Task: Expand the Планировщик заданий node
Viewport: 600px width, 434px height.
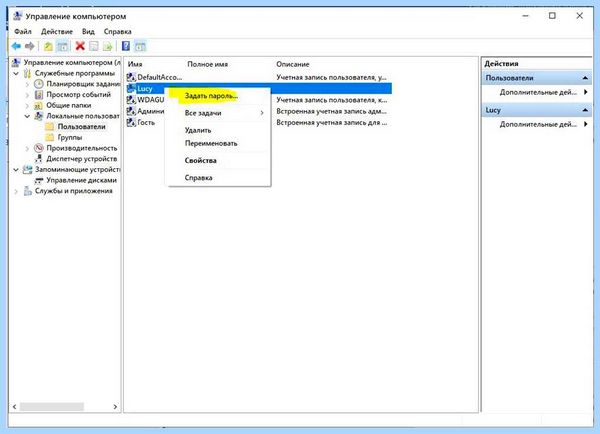Action: tap(27, 84)
